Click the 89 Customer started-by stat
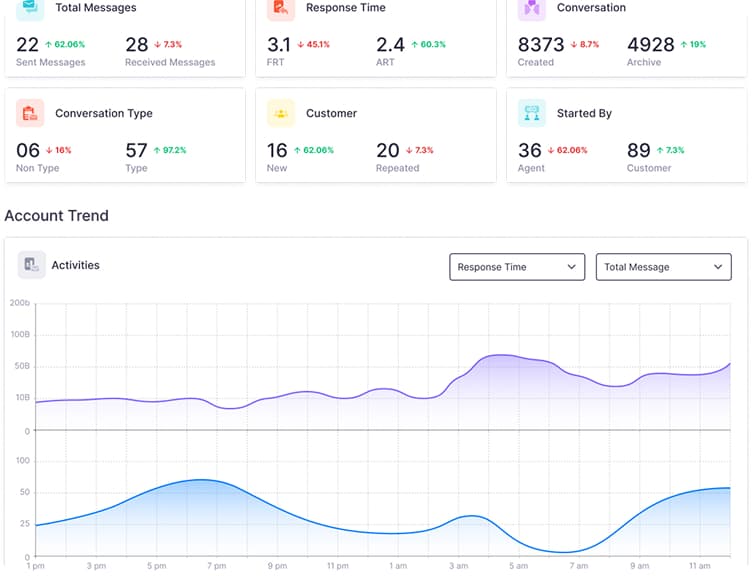Screen dimensions: 752x582 tap(639, 151)
